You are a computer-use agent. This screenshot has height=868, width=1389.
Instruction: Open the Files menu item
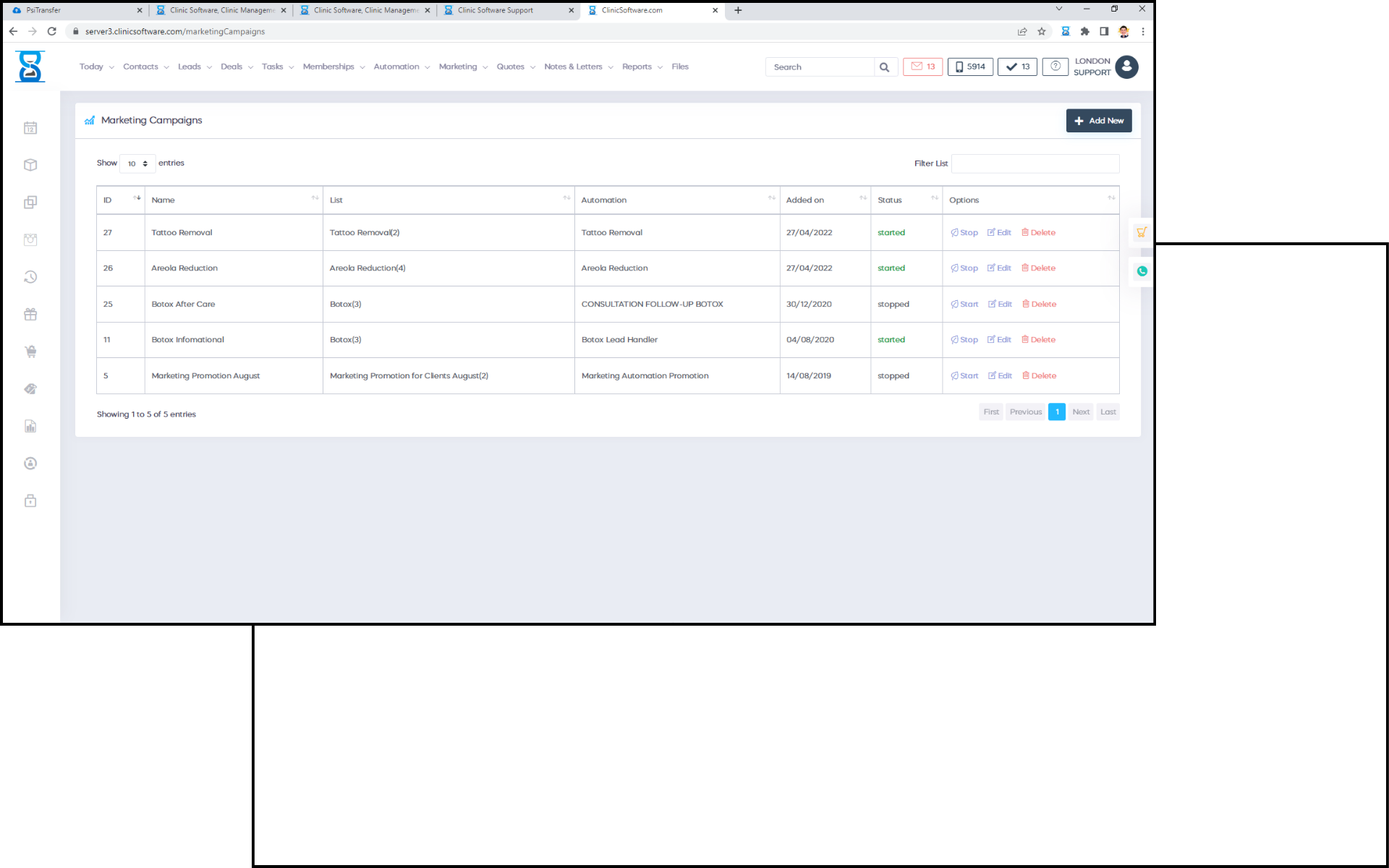tap(679, 67)
